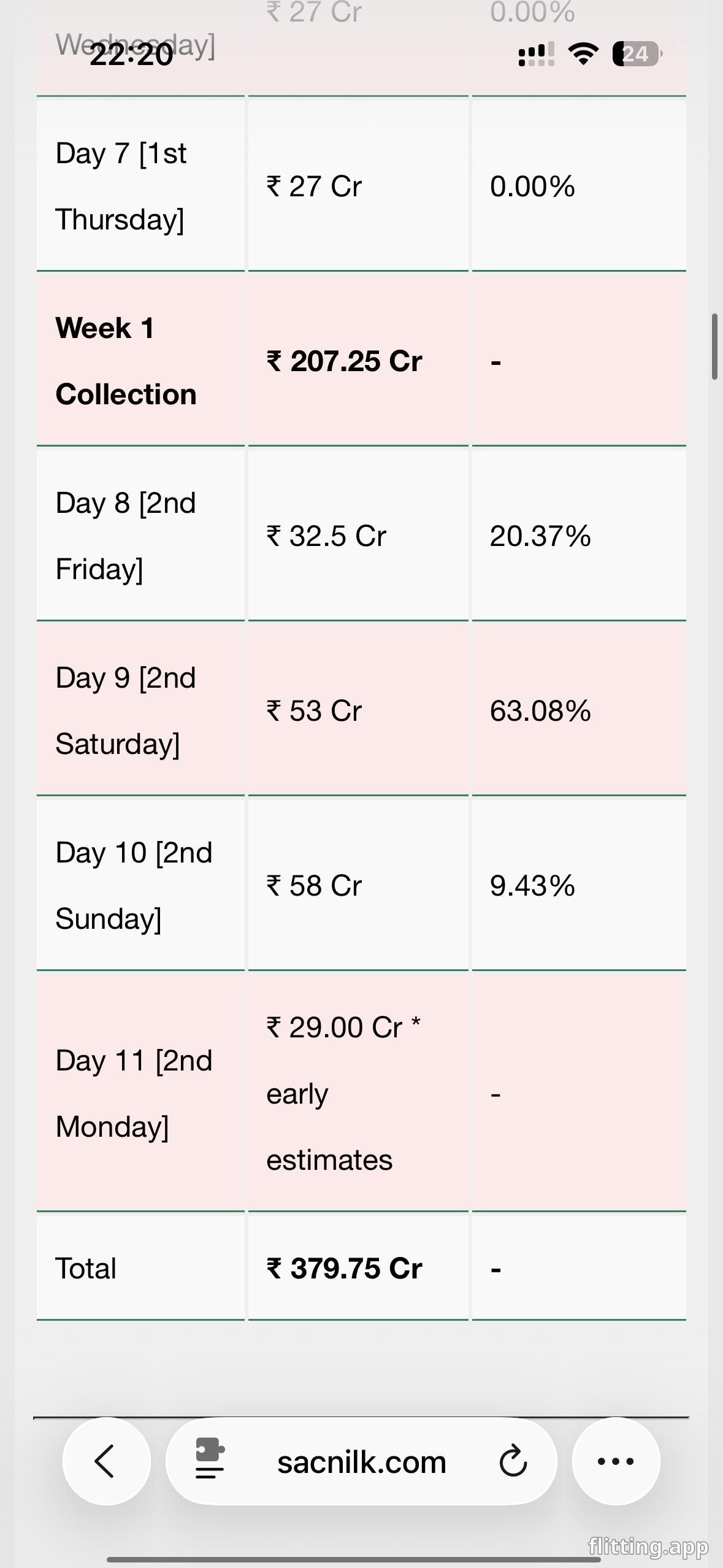Viewport: 723px width, 1568px height.
Task: Select the Day 8 [2nd Friday] cell
Action: point(126,536)
